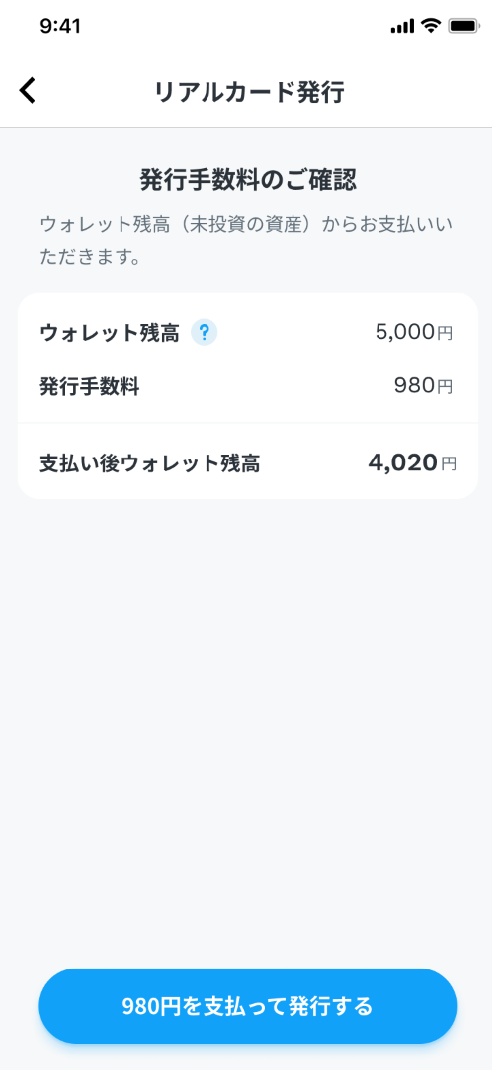The image size is (492, 1070).
Task: Tap the divider line in fee card
Action: tap(248, 423)
